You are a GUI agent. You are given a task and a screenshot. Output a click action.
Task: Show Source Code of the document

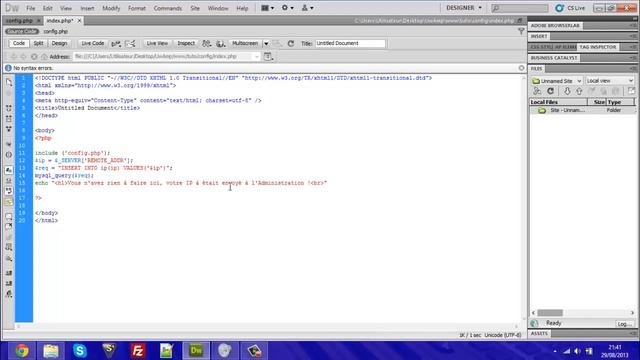22,31
